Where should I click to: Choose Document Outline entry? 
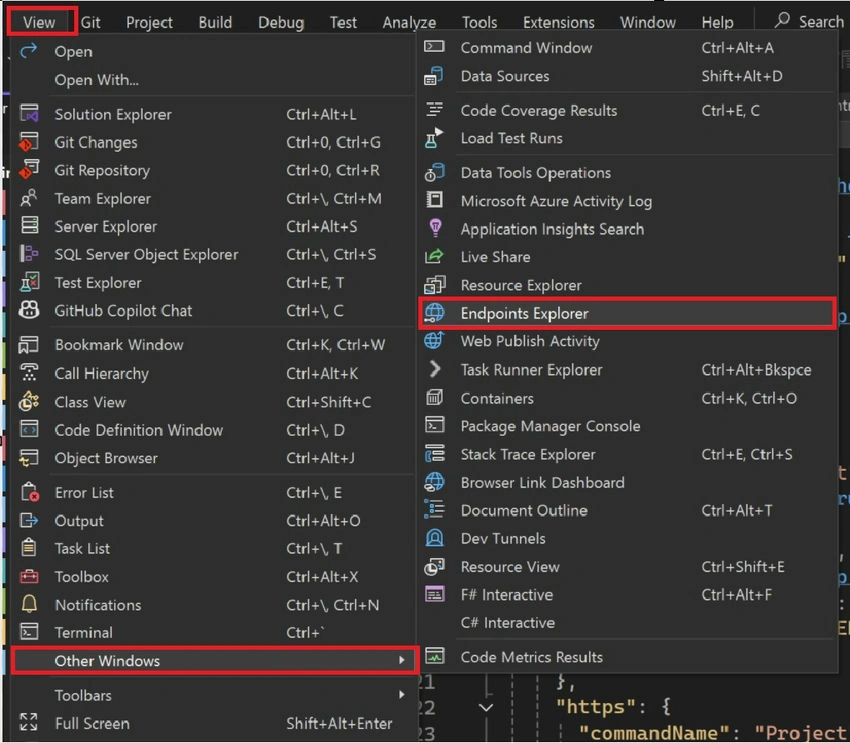(627, 510)
